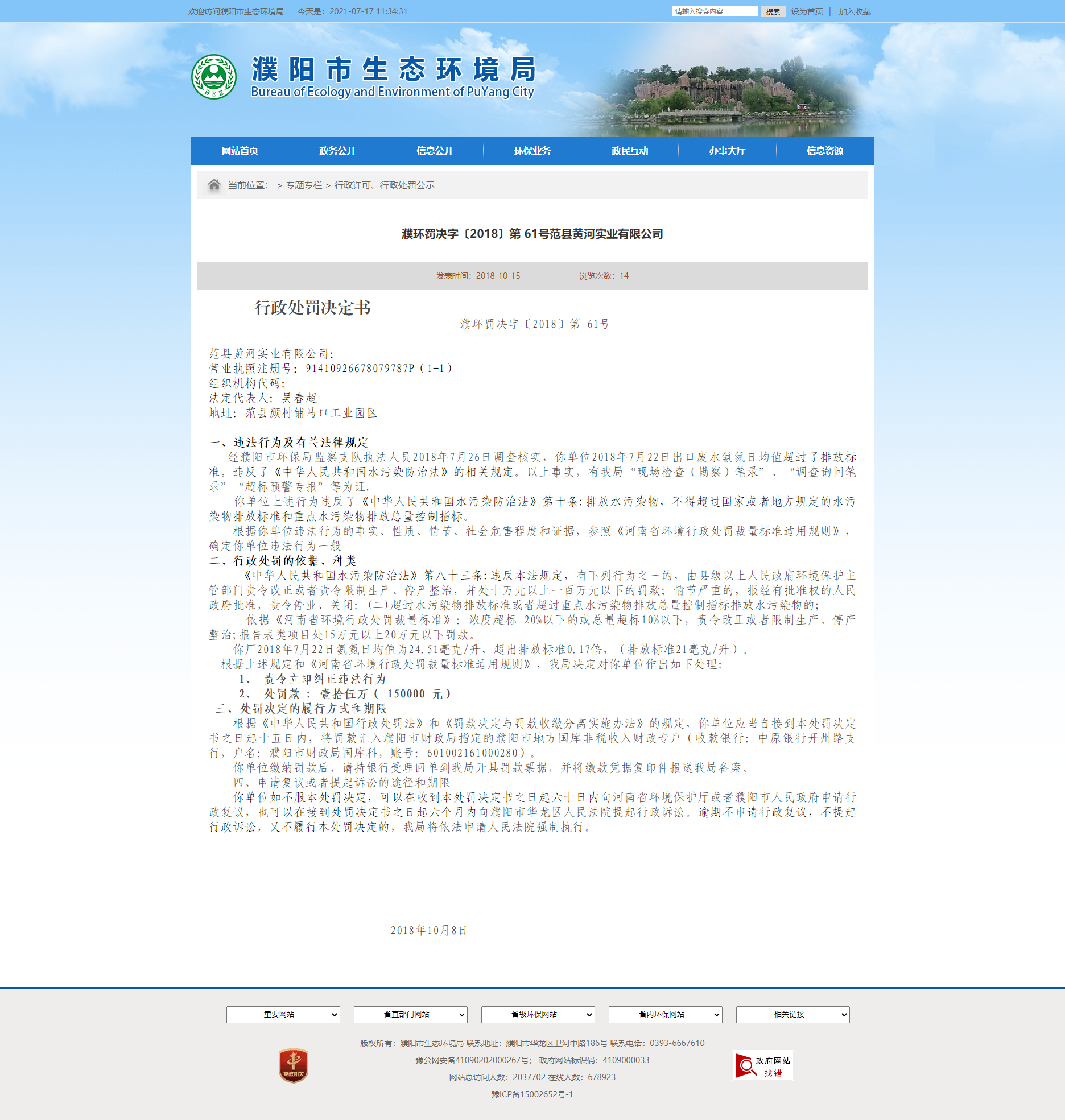This screenshot has height=1120, width=1065.
Task: Open the 环保业务 menu item
Action: coord(532,151)
